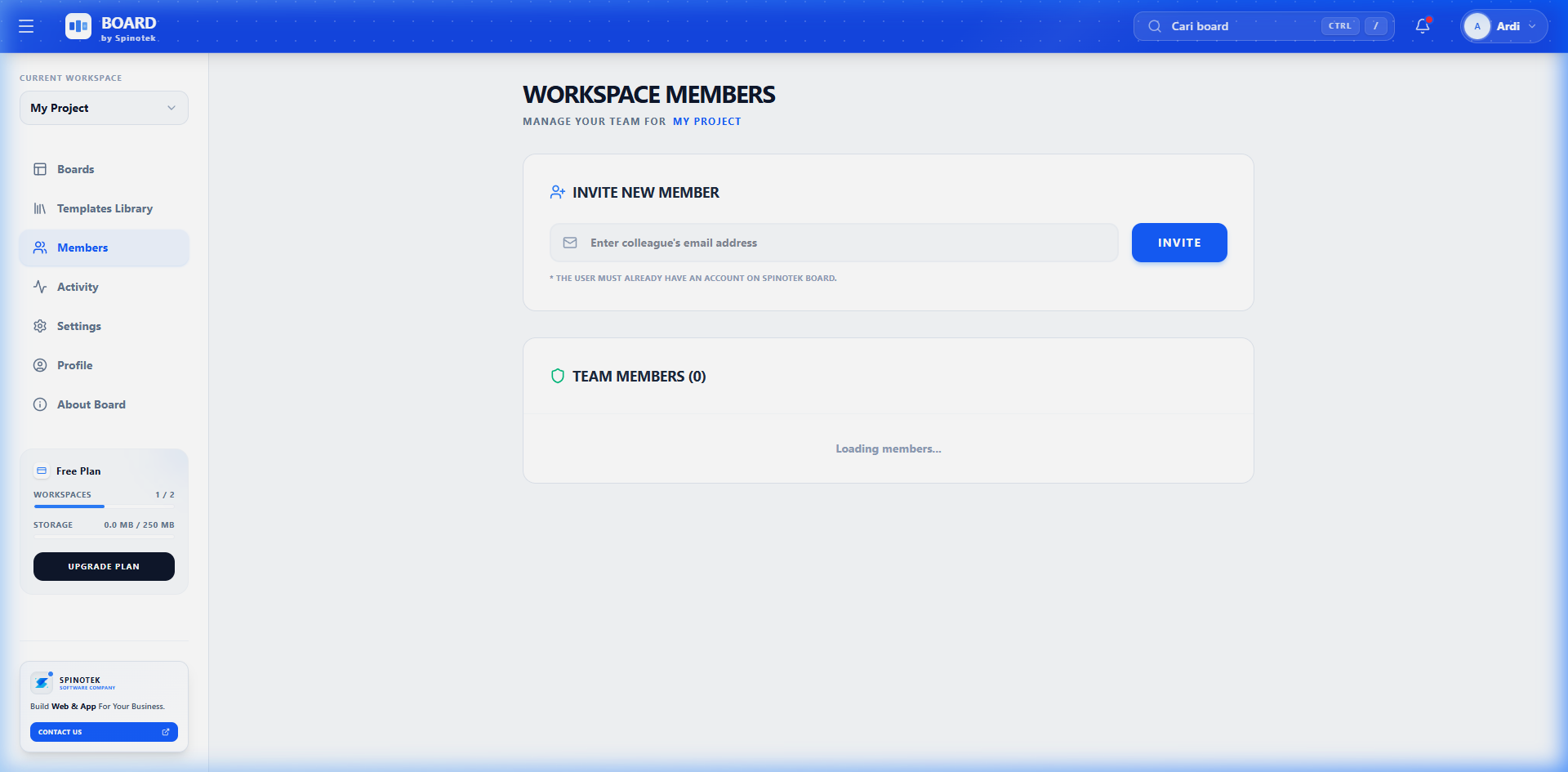Click the Boards sidebar icon

[40, 169]
